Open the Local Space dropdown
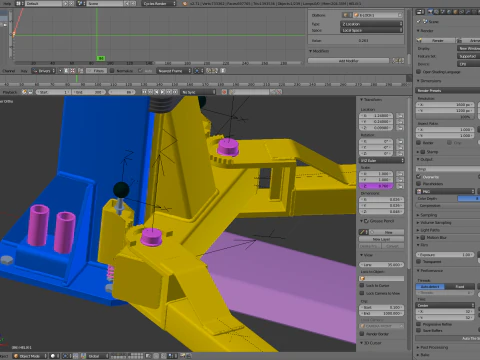480x360 pixels. coord(371,30)
